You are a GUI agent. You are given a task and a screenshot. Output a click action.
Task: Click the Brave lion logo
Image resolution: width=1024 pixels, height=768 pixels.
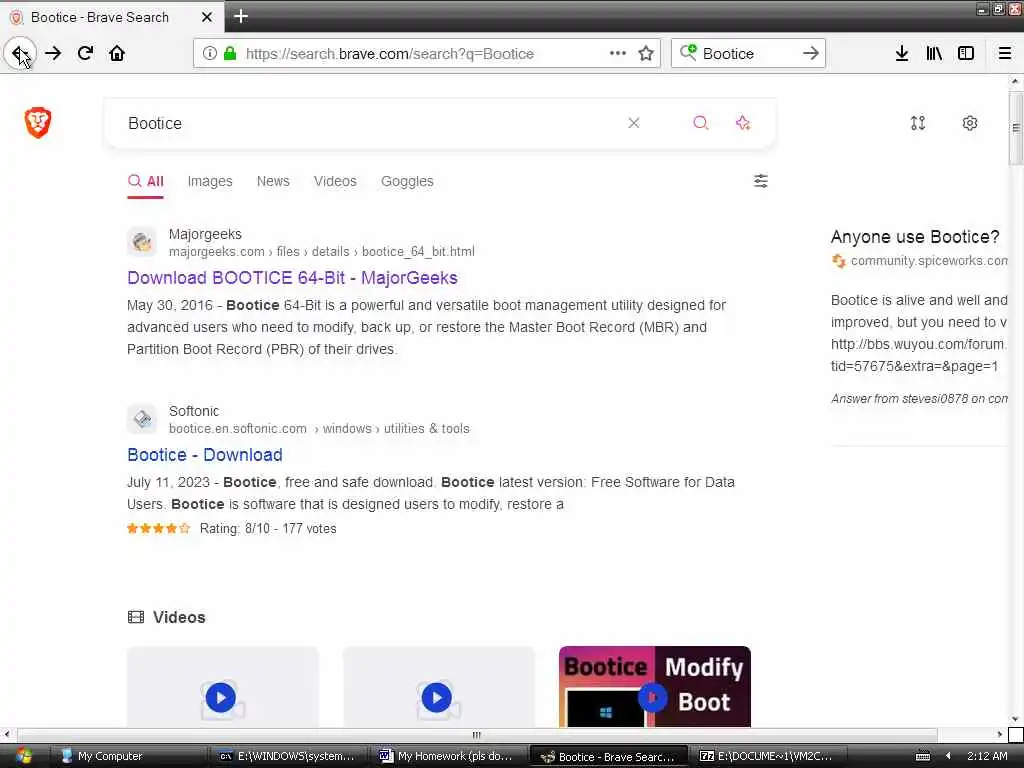pos(38,123)
